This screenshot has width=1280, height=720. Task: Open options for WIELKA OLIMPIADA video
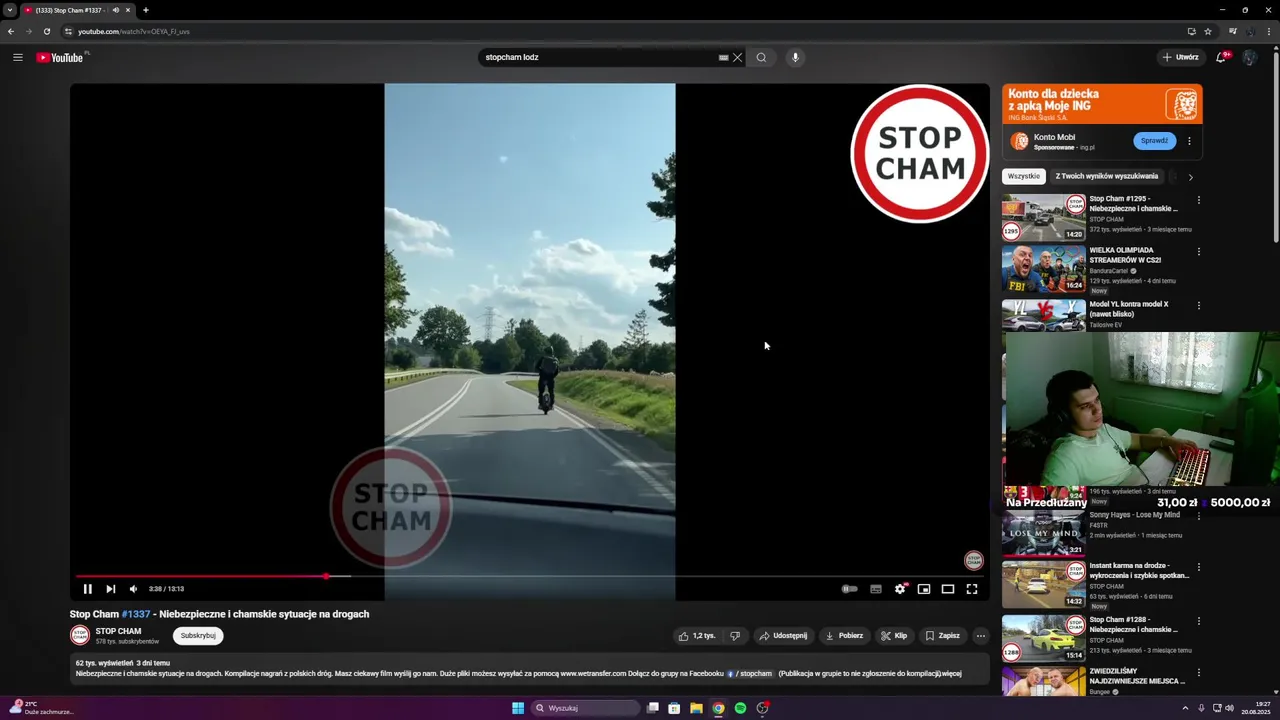click(x=1199, y=252)
